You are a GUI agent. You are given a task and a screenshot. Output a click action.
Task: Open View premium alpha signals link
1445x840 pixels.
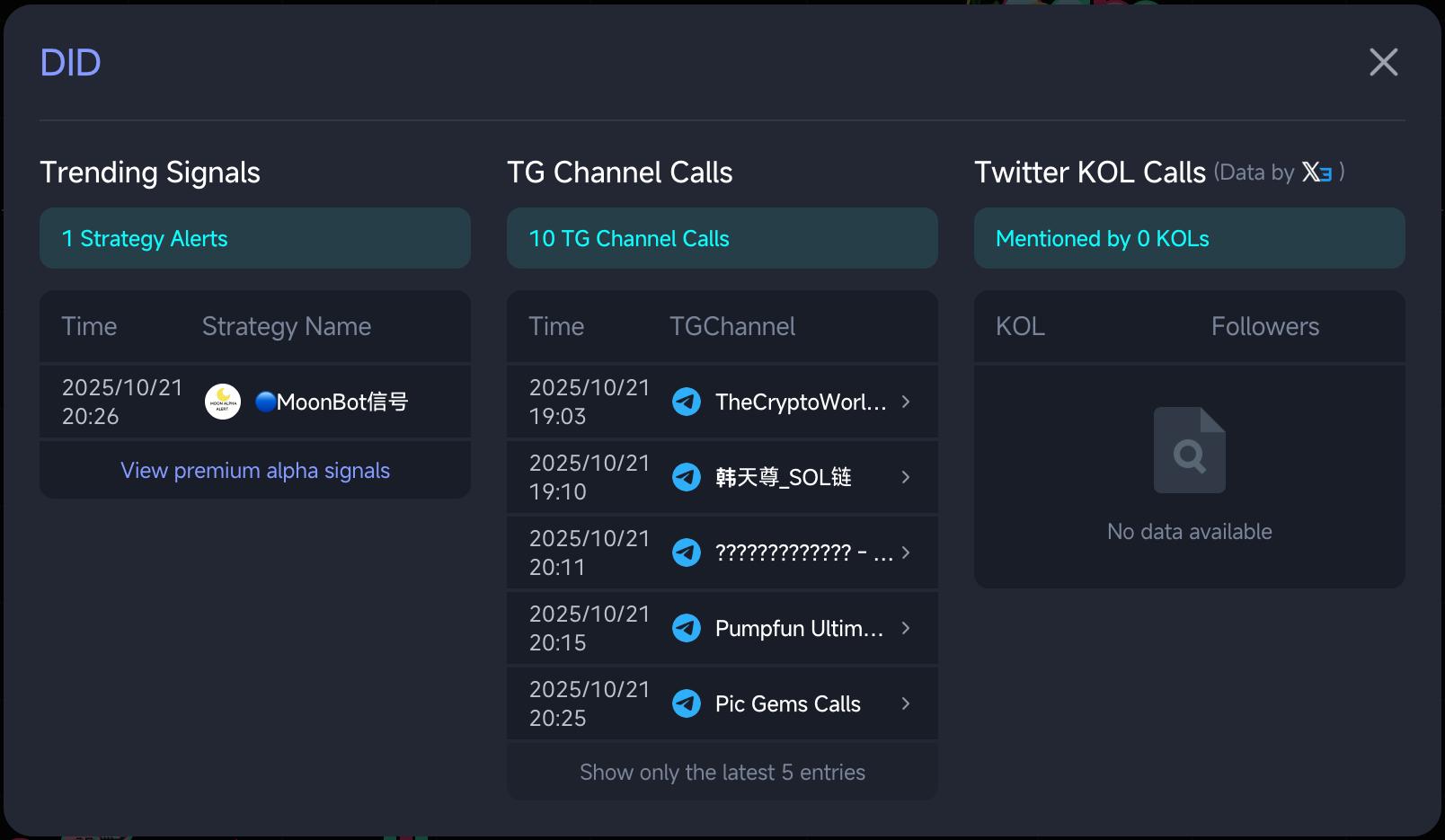(x=255, y=471)
